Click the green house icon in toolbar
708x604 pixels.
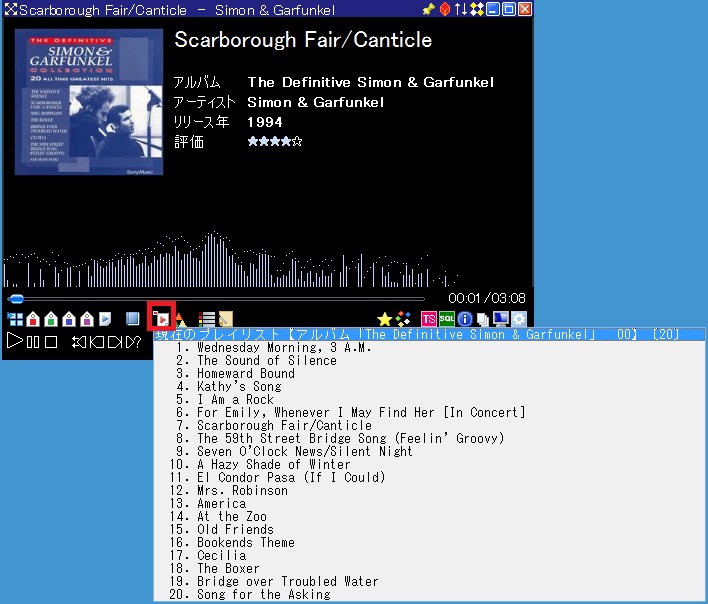point(51,319)
